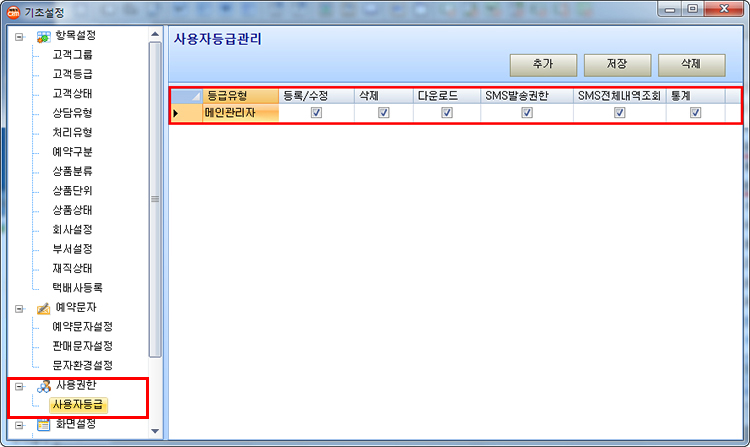This screenshot has height=447, width=750.
Task: Click the sidebar vertical scrollbar thumb
Action: [155, 200]
